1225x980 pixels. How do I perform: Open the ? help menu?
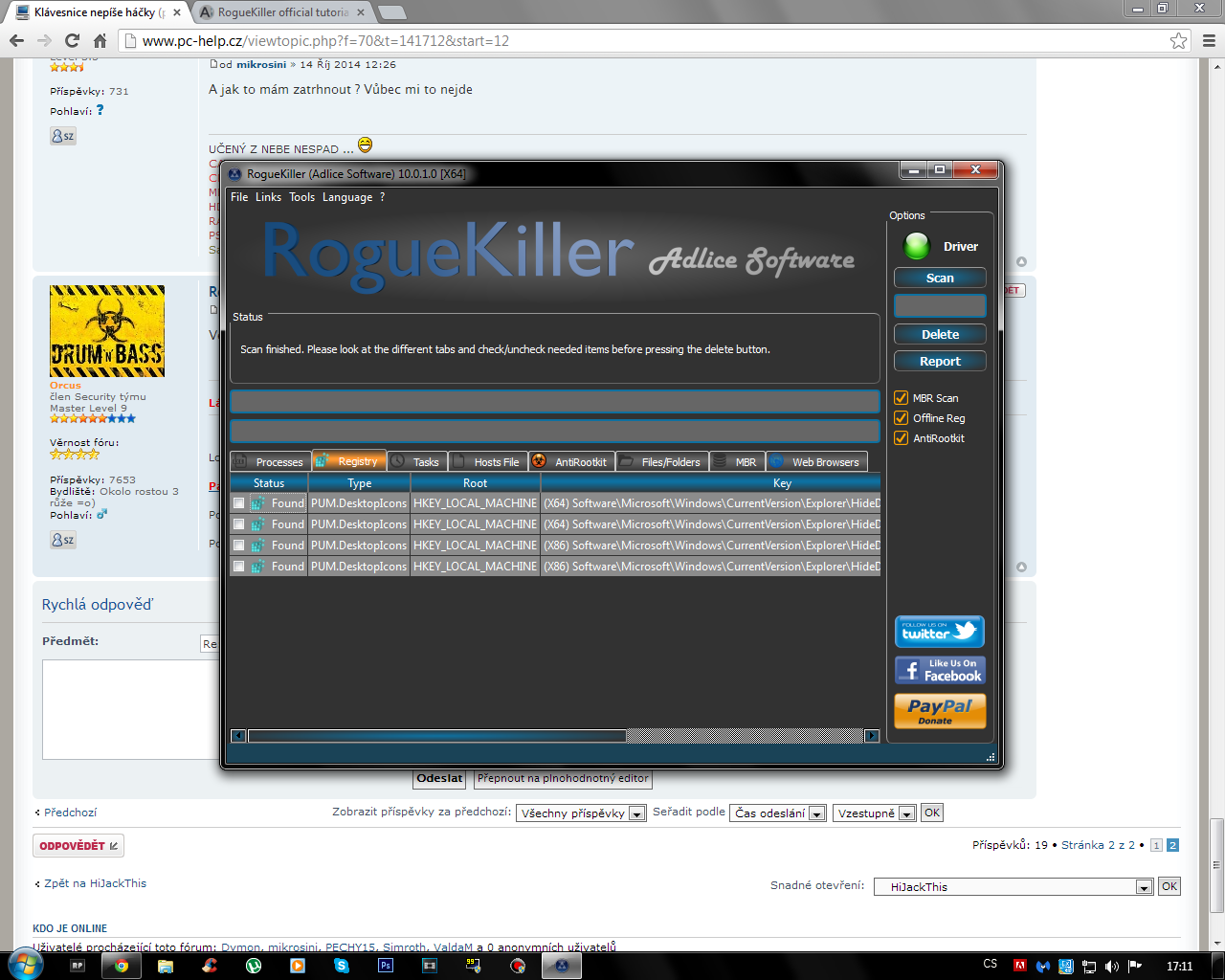382,197
